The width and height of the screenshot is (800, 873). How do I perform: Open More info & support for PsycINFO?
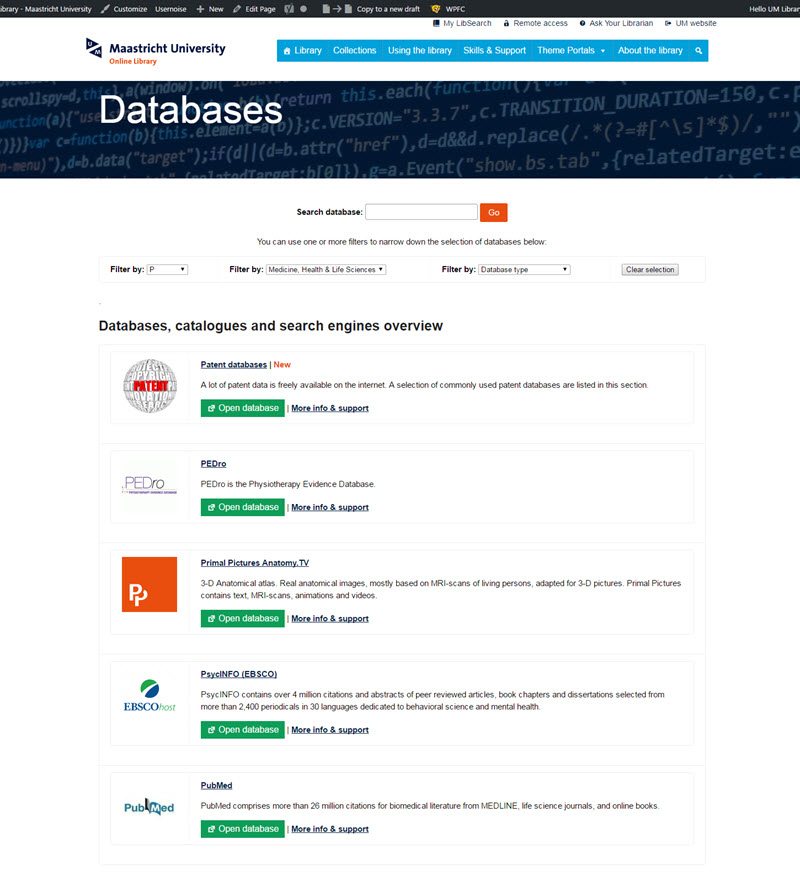pos(330,730)
